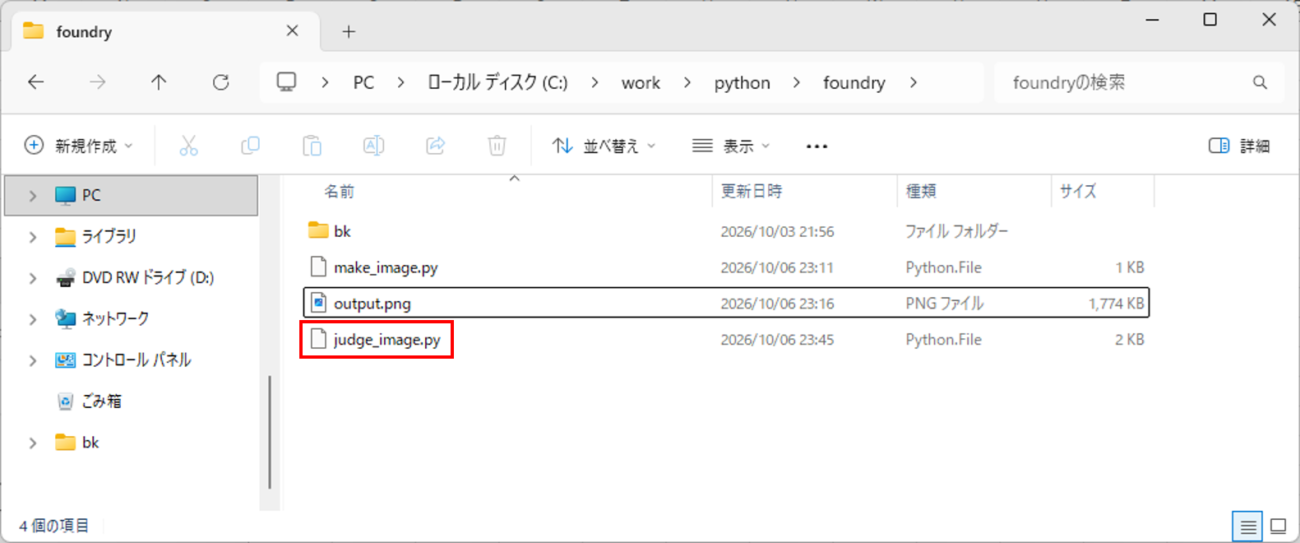Click the Delete trash icon
The image size is (1300, 543).
click(497, 146)
